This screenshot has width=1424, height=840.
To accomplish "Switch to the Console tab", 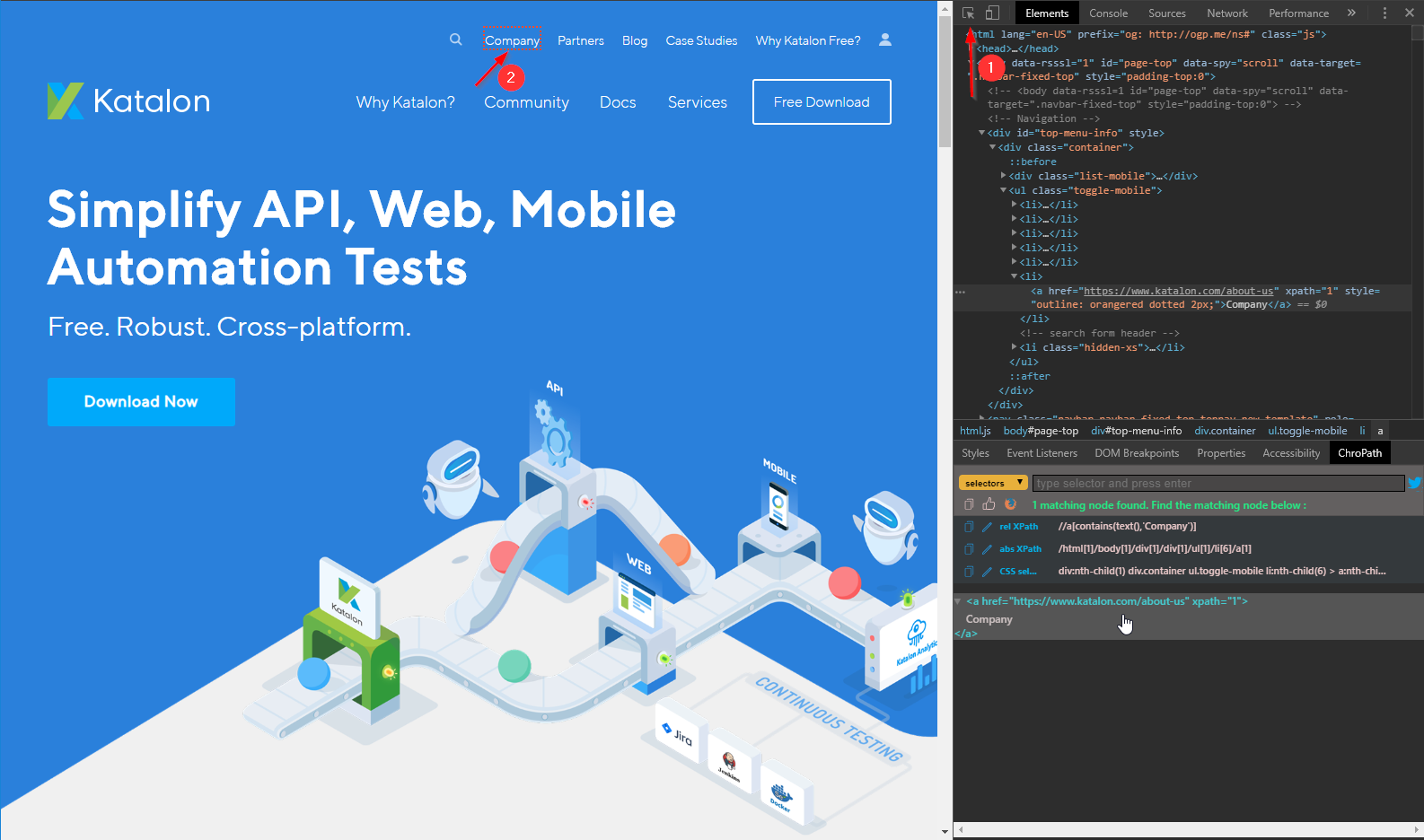I will click(x=1108, y=13).
